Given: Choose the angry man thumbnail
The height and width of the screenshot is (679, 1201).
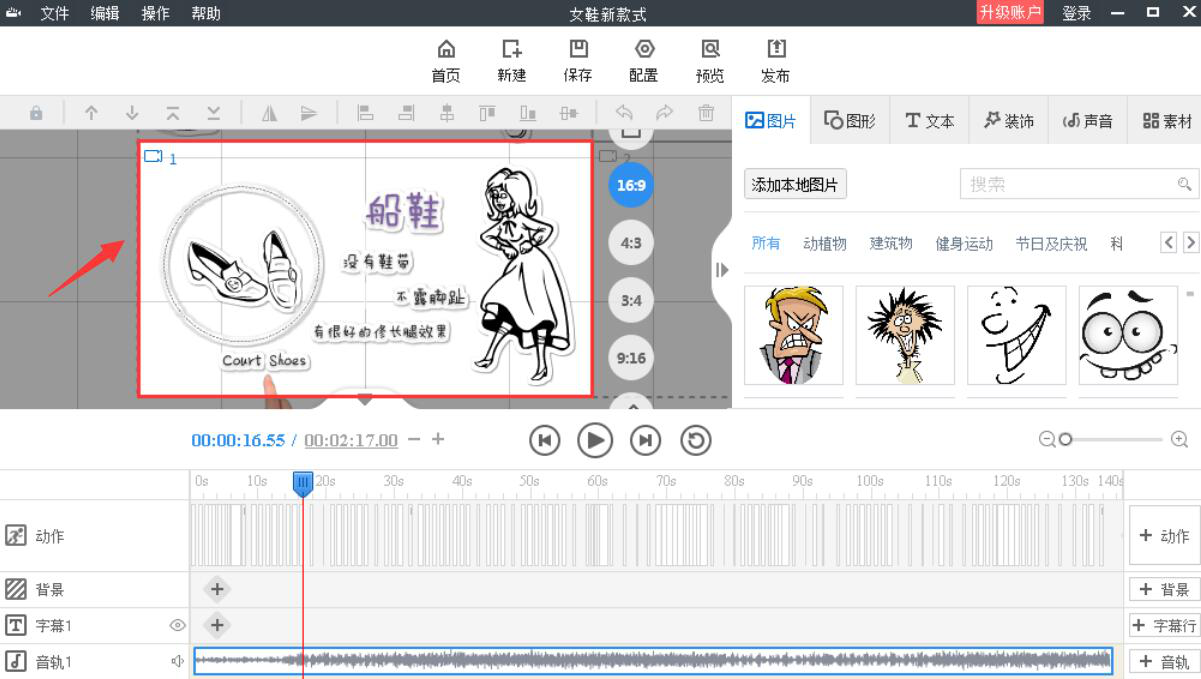Looking at the screenshot, I should coord(794,335).
